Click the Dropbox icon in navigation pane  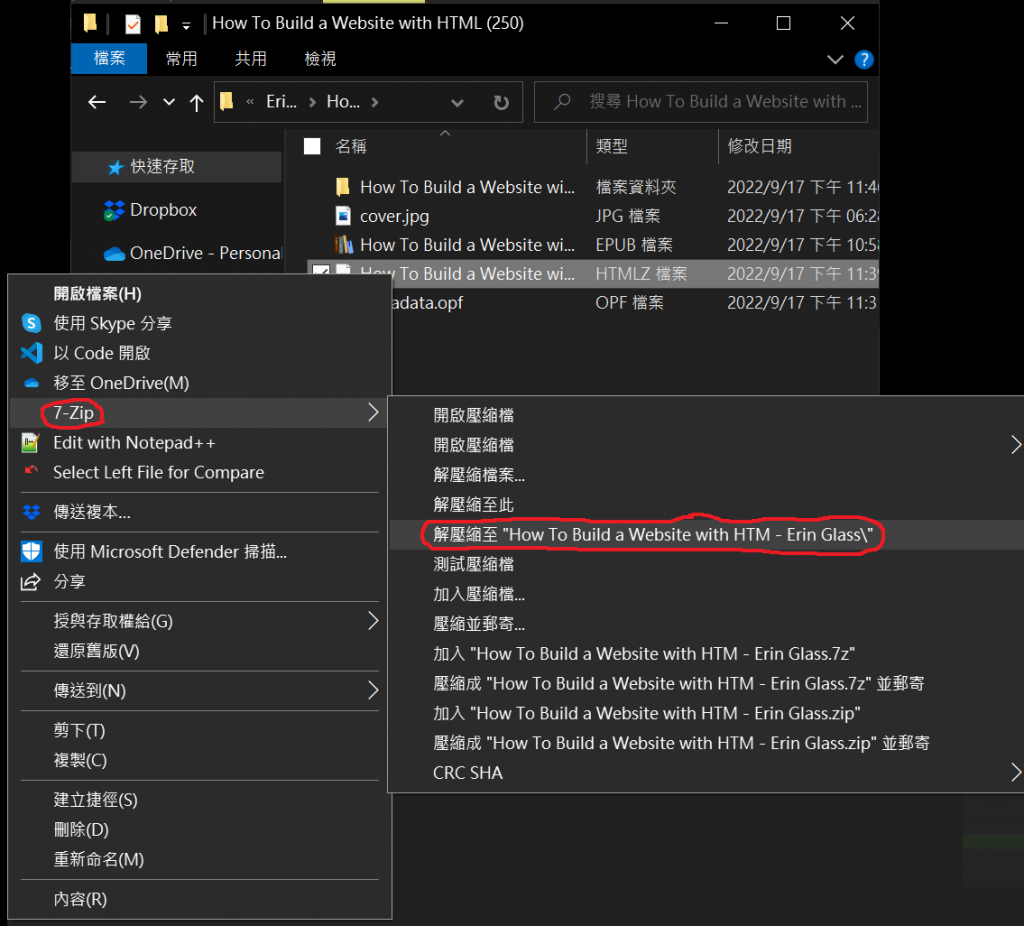[x=114, y=210]
